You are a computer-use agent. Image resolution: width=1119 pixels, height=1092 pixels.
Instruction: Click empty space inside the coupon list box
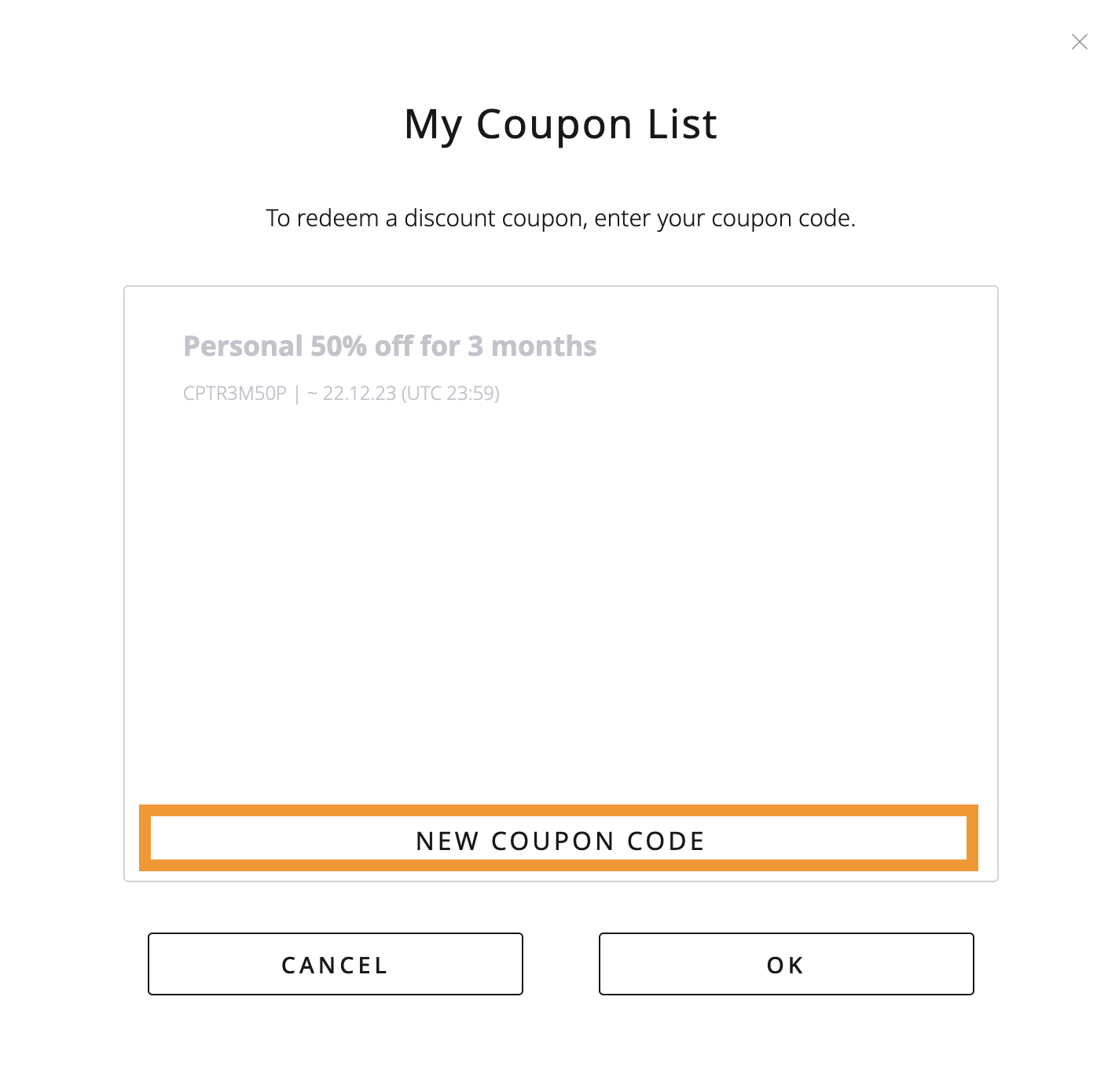pyautogui.click(x=560, y=597)
